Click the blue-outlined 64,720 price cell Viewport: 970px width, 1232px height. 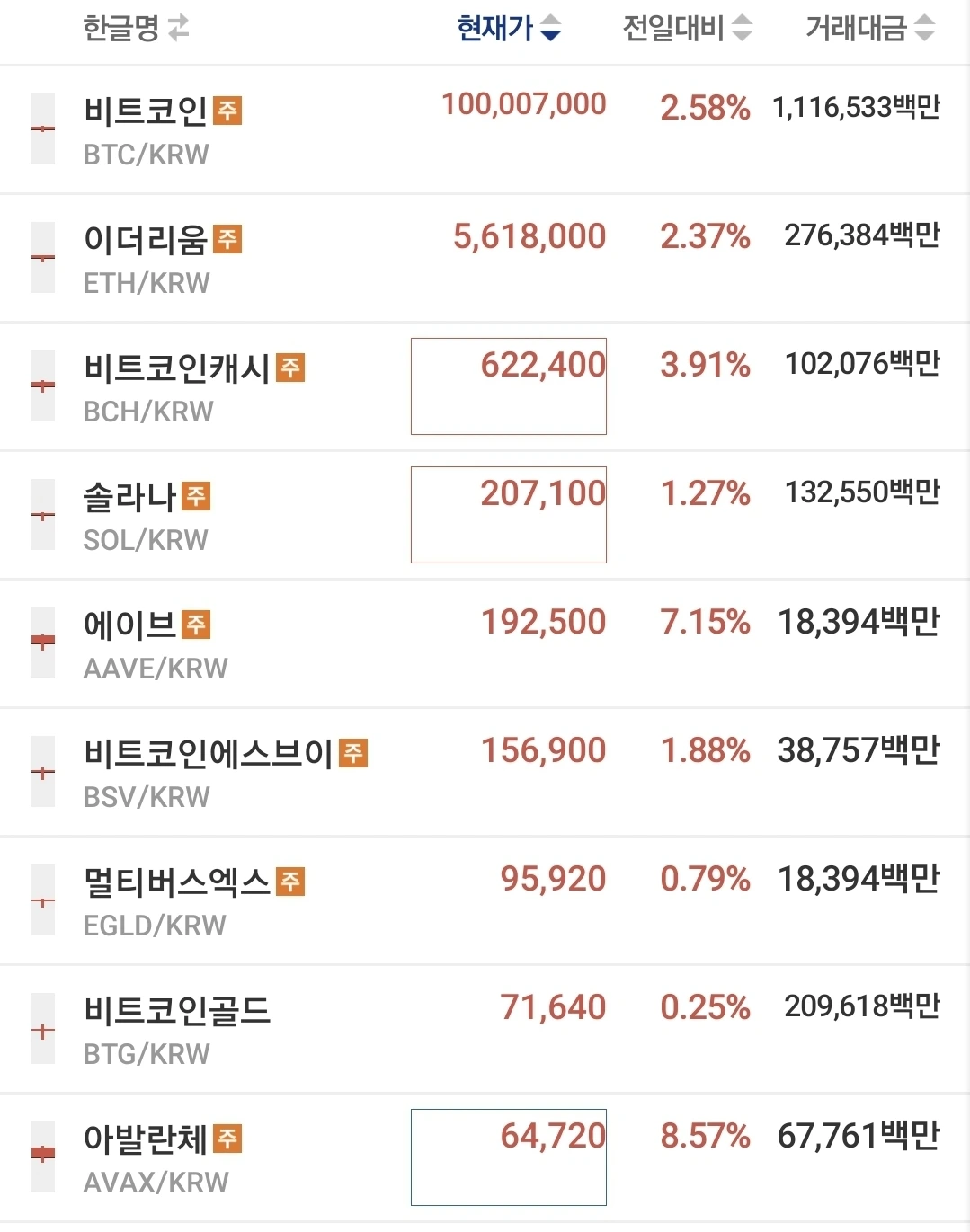(509, 1157)
